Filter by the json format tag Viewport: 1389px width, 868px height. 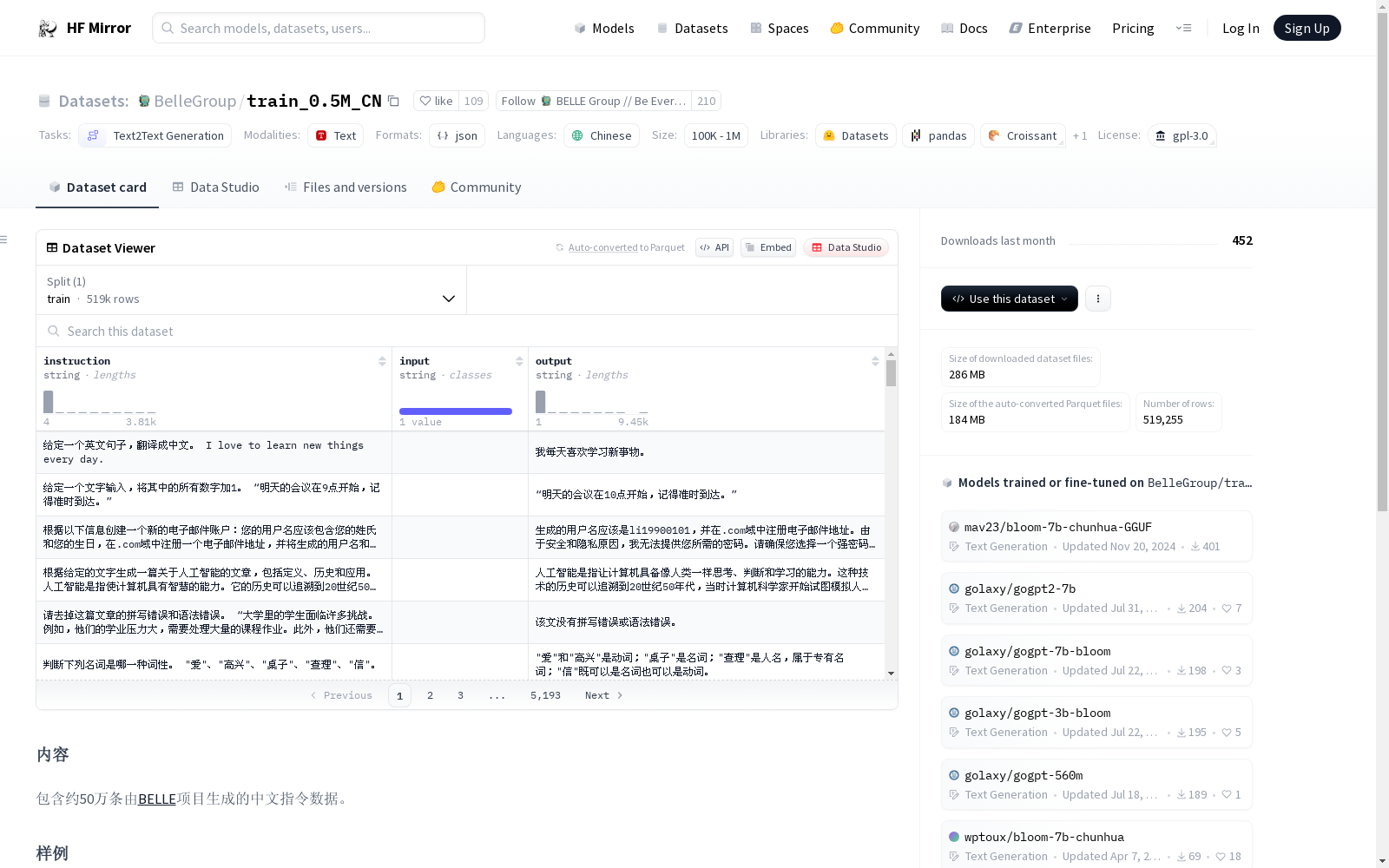click(x=457, y=135)
